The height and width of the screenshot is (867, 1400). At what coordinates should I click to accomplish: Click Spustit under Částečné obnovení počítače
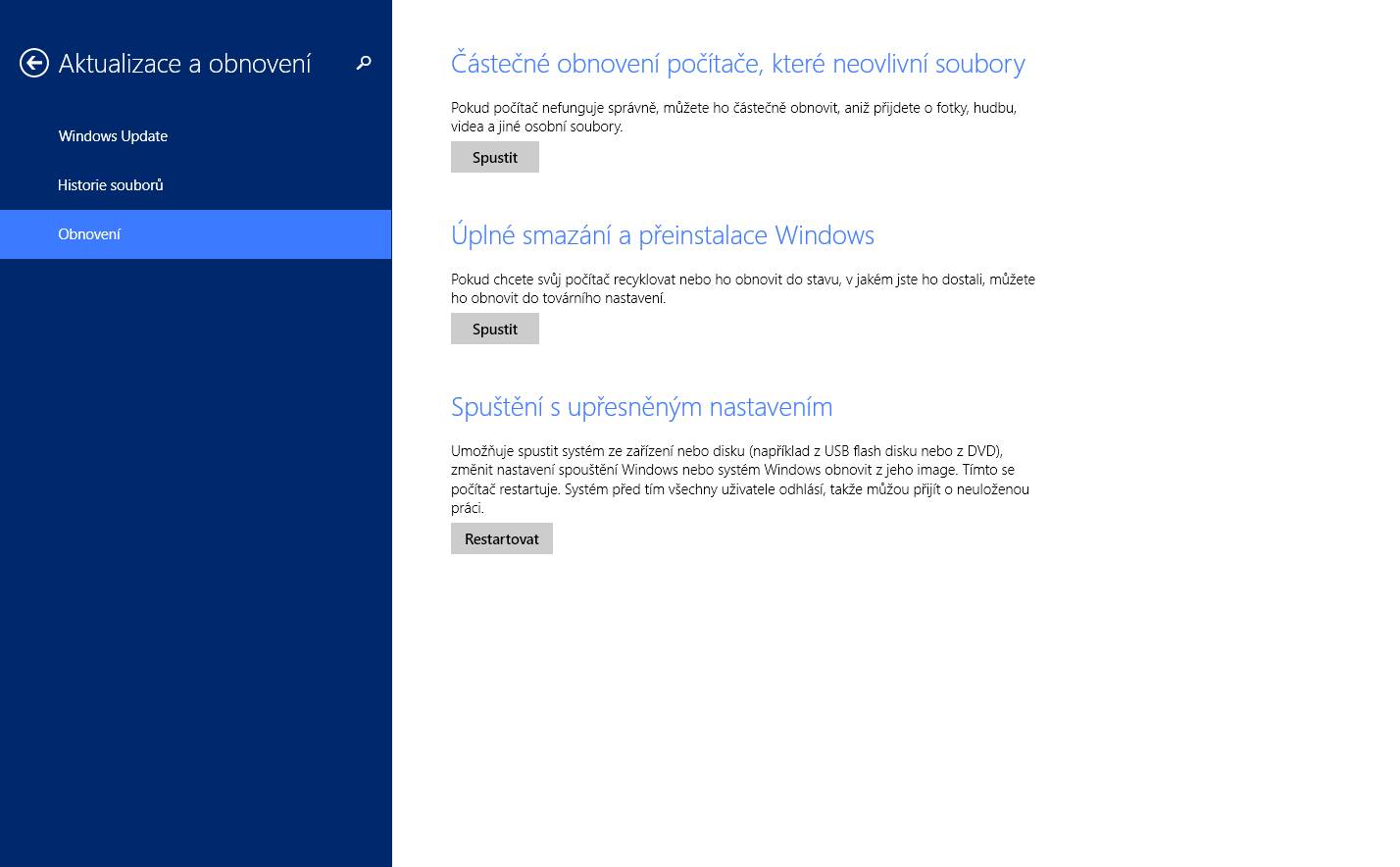click(x=495, y=157)
